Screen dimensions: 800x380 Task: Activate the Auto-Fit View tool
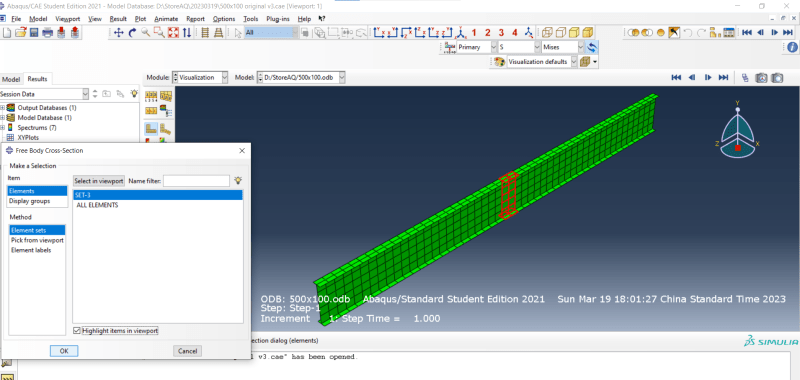click(x=173, y=33)
